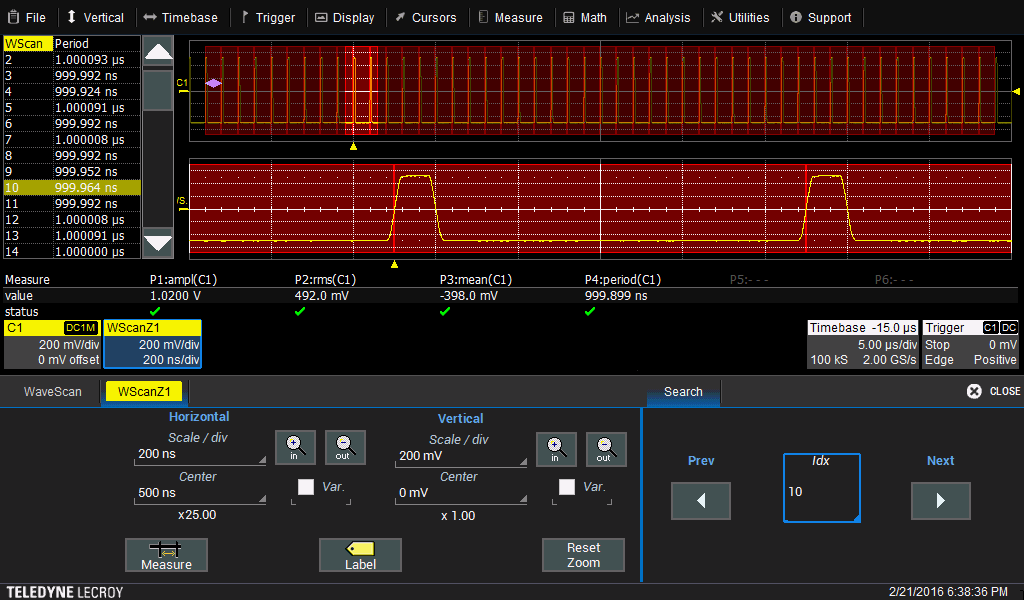The height and width of the screenshot is (600, 1024).
Task: Switch to the WaveScan tab
Action: pyautogui.click(x=53, y=392)
